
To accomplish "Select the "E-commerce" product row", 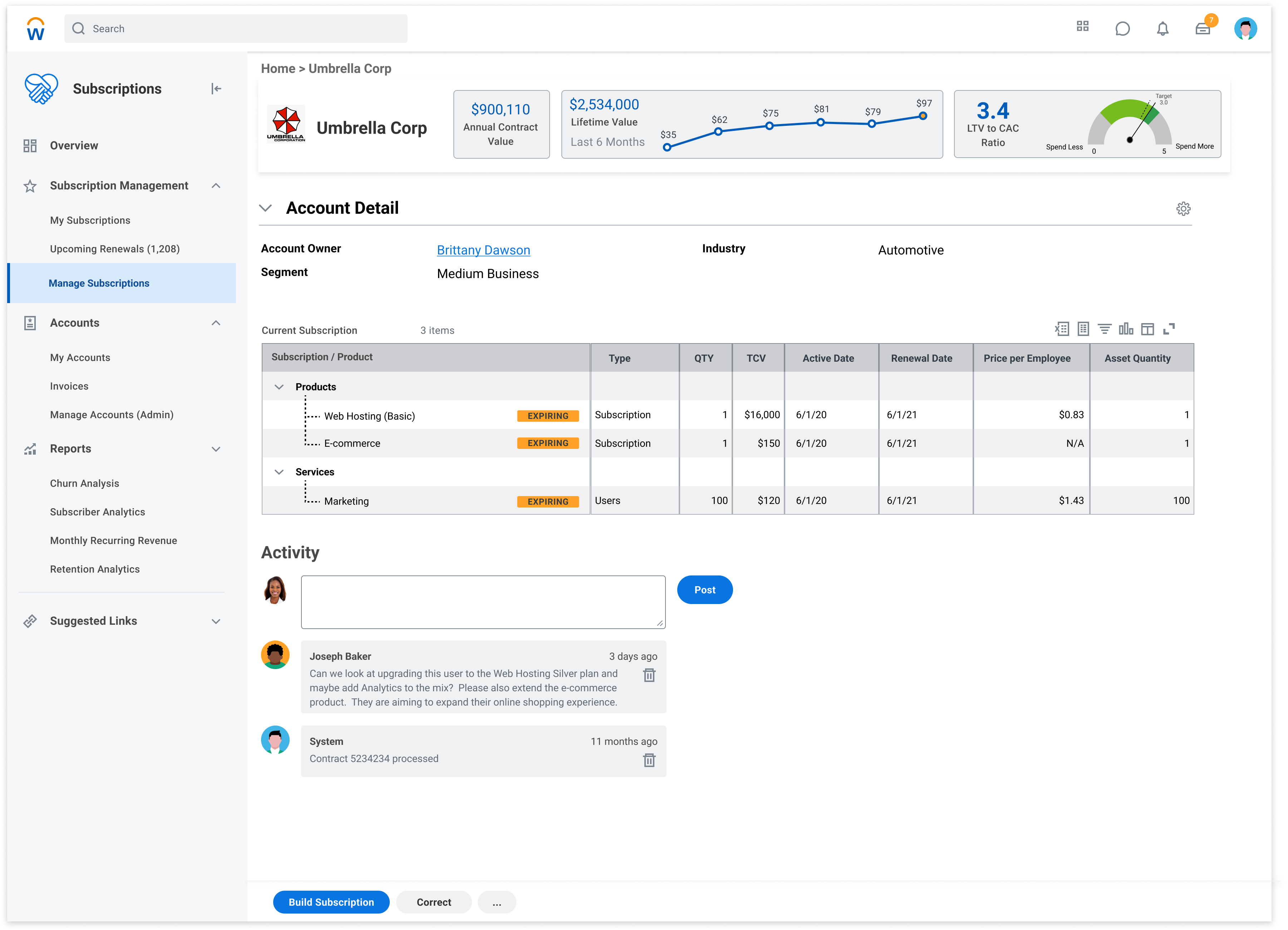I will coord(727,444).
